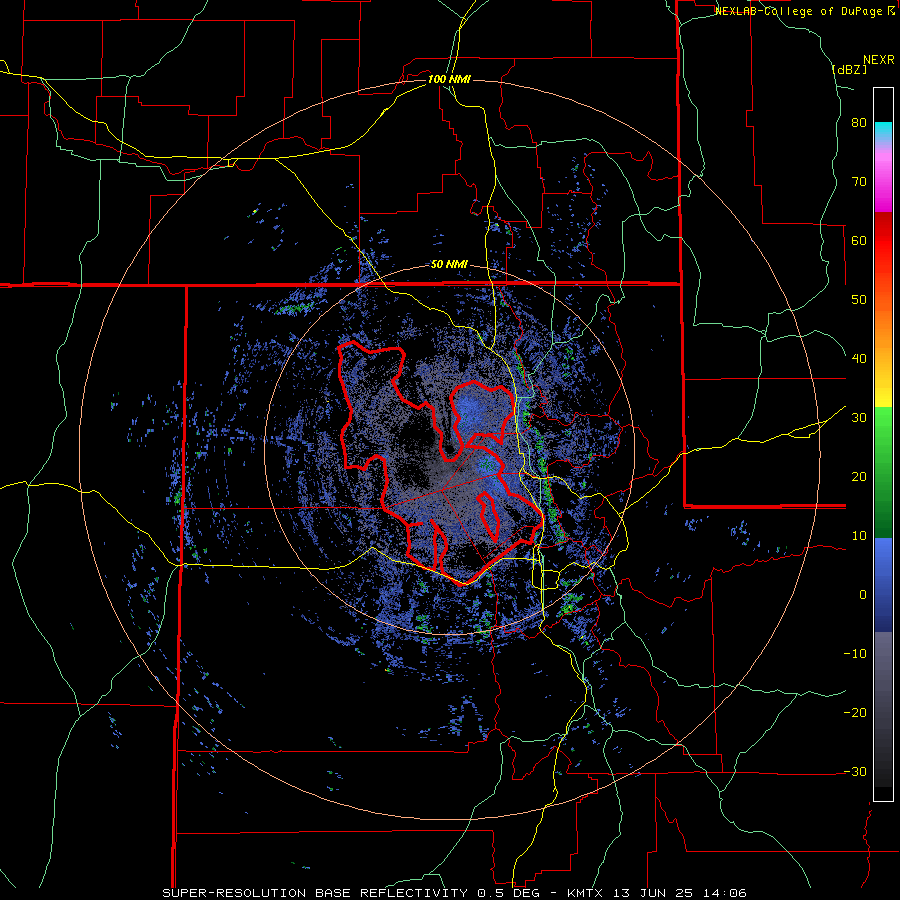Viewport: 900px width, 900px height.
Task: Click the 20 value on the dBZ scale
Action: 859,477
